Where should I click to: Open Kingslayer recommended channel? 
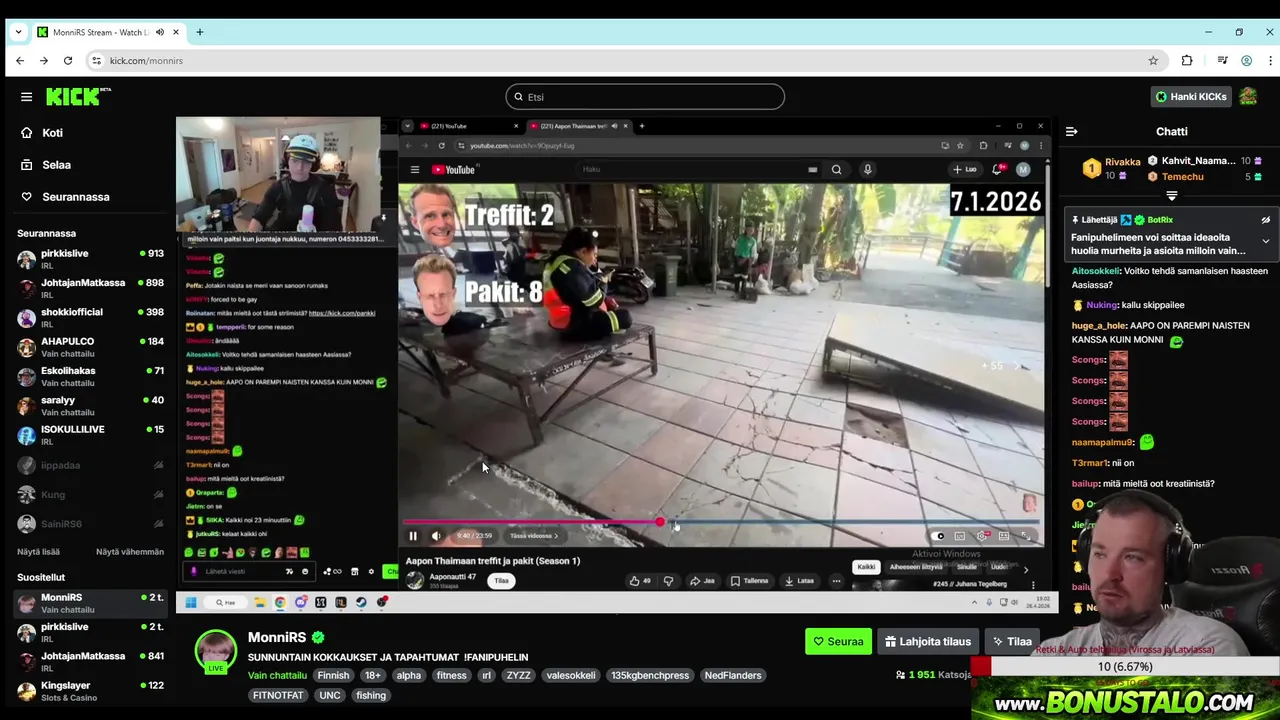click(x=90, y=691)
